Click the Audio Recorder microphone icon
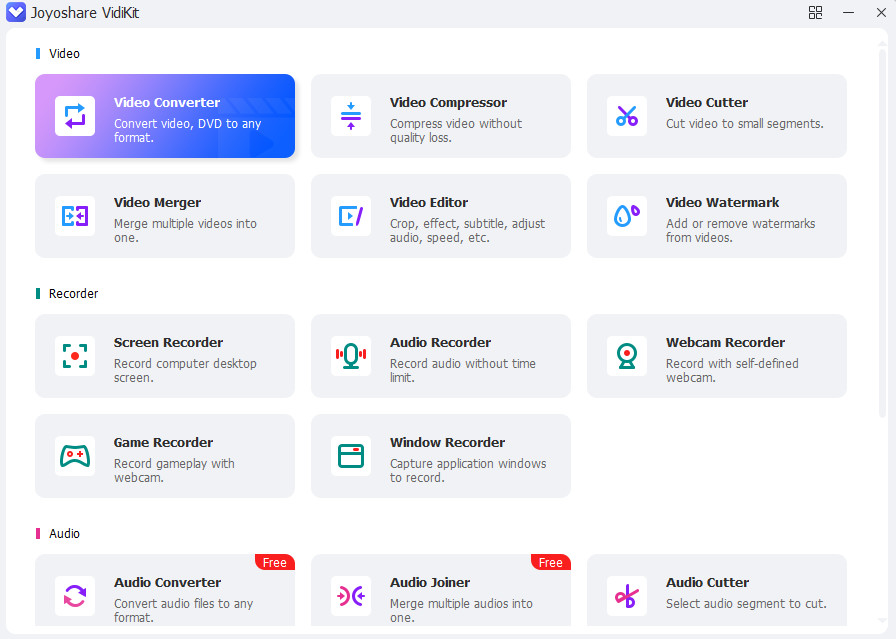Image resolution: width=896 pixels, height=639 pixels. [x=351, y=356]
